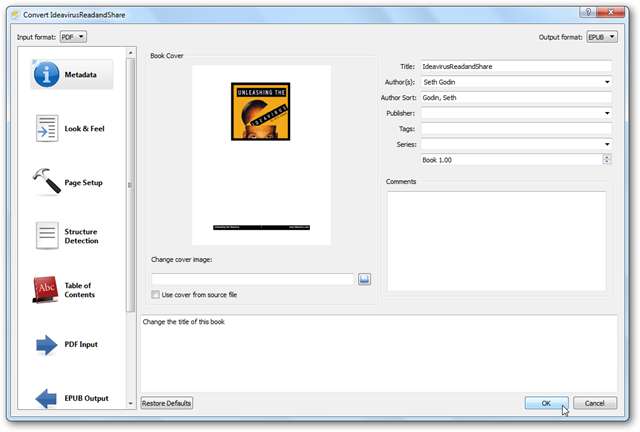Click inside the Comments text area

tap(496, 241)
